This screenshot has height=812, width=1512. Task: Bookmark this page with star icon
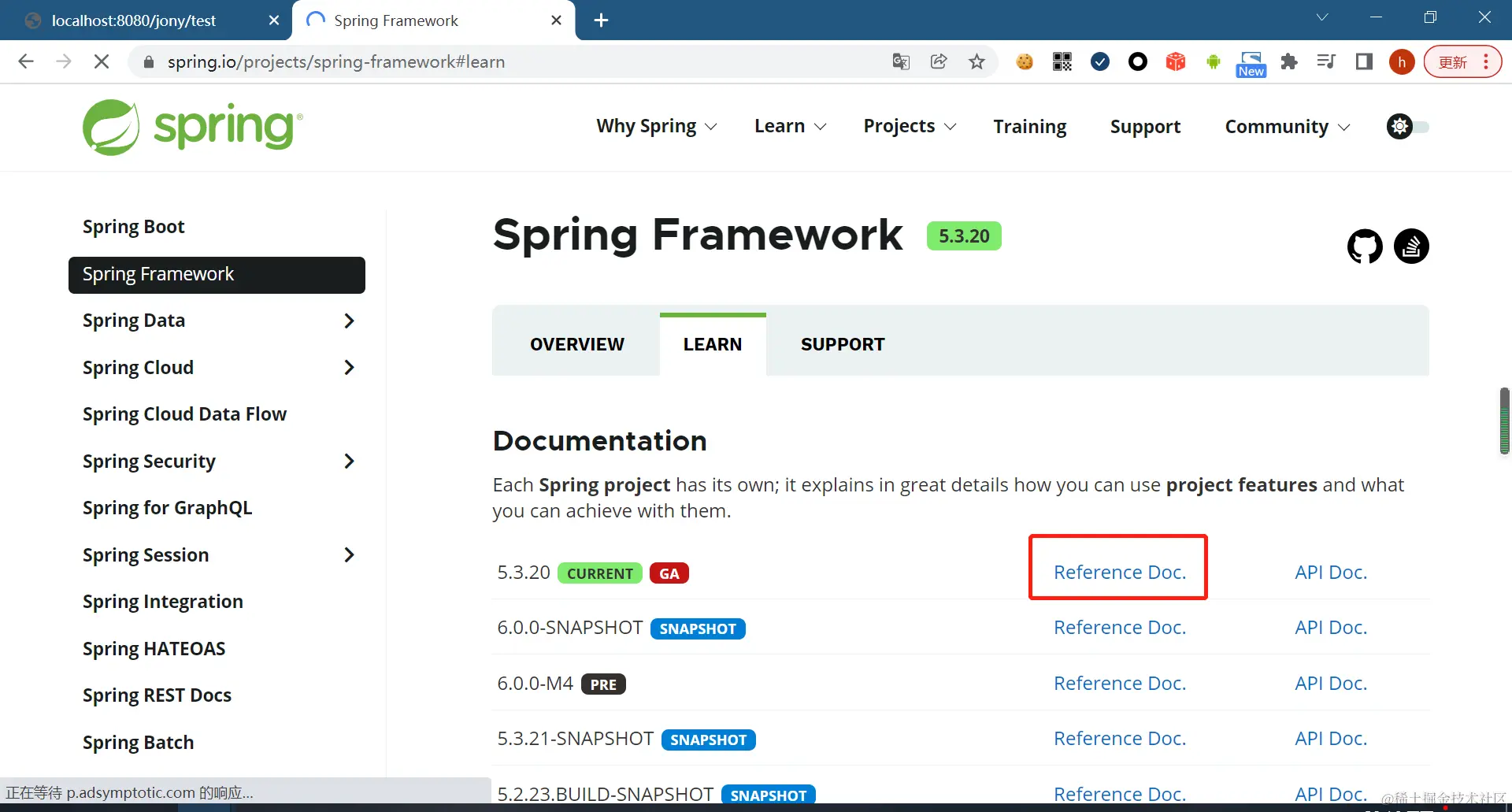coord(976,61)
